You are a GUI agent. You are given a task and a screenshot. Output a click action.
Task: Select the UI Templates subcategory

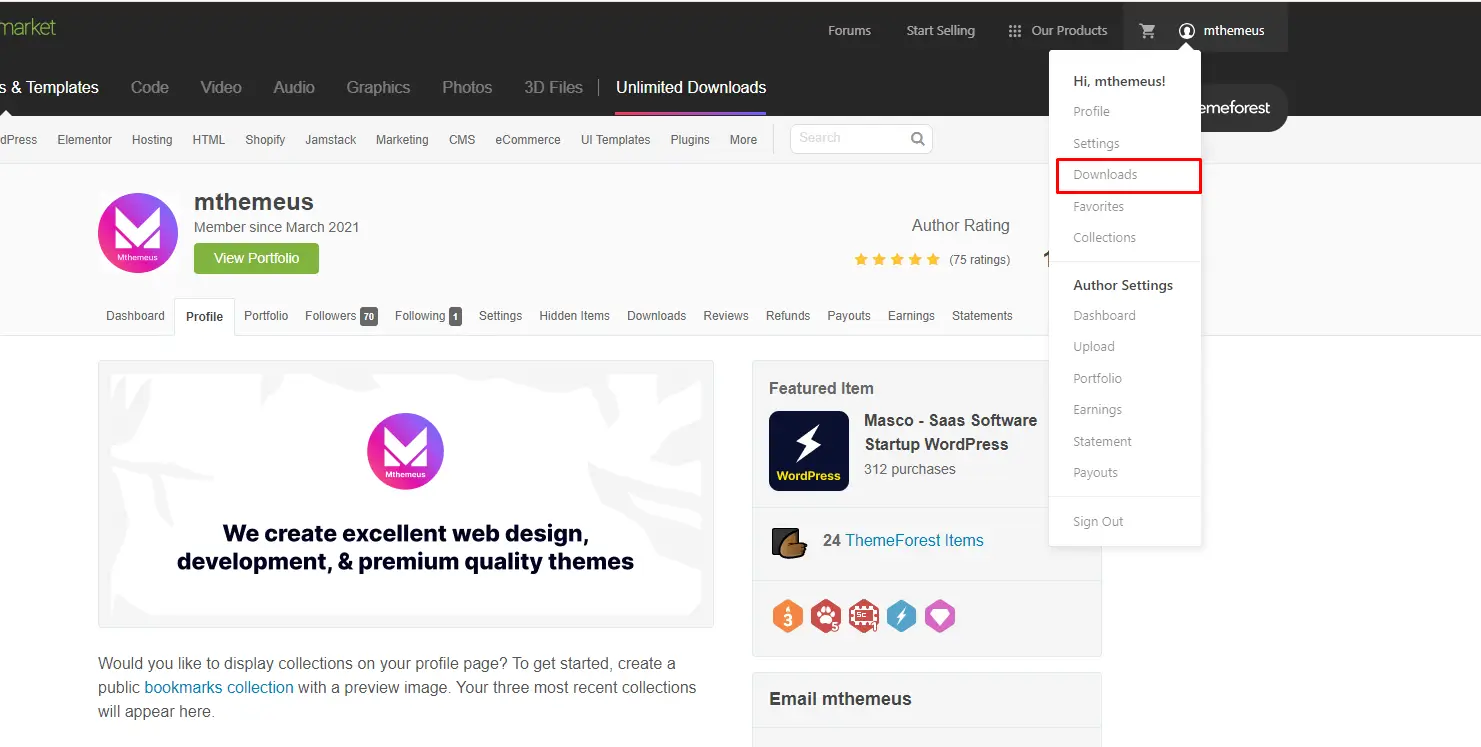tap(616, 140)
